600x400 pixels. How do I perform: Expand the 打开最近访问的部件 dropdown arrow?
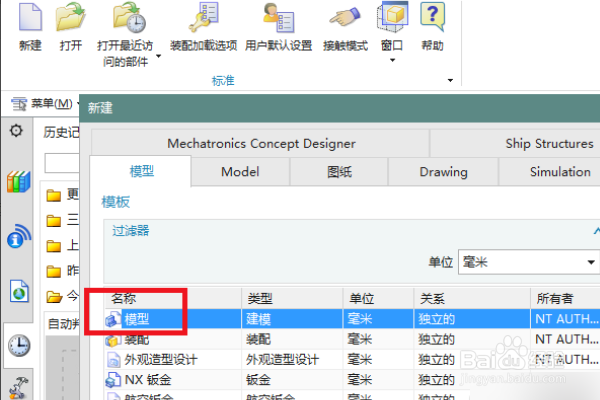[x=158, y=56]
